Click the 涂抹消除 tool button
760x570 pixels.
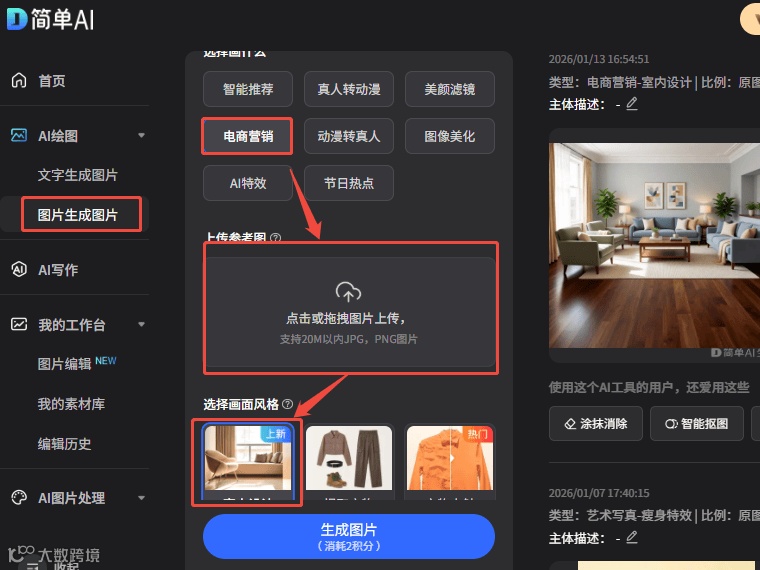[x=596, y=424]
